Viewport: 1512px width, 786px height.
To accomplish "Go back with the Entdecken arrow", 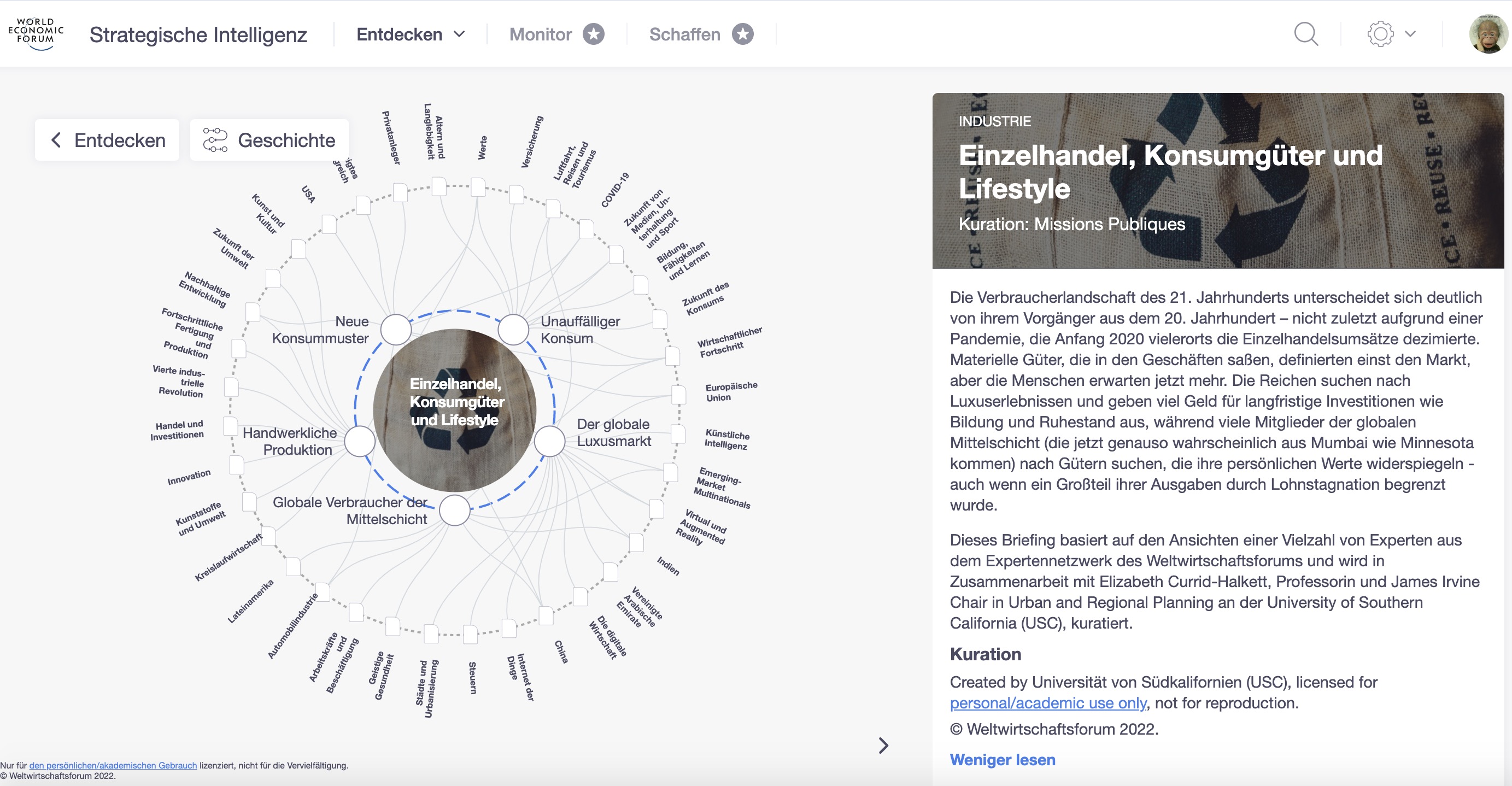I will pyautogui.click(x=56, y=140).
